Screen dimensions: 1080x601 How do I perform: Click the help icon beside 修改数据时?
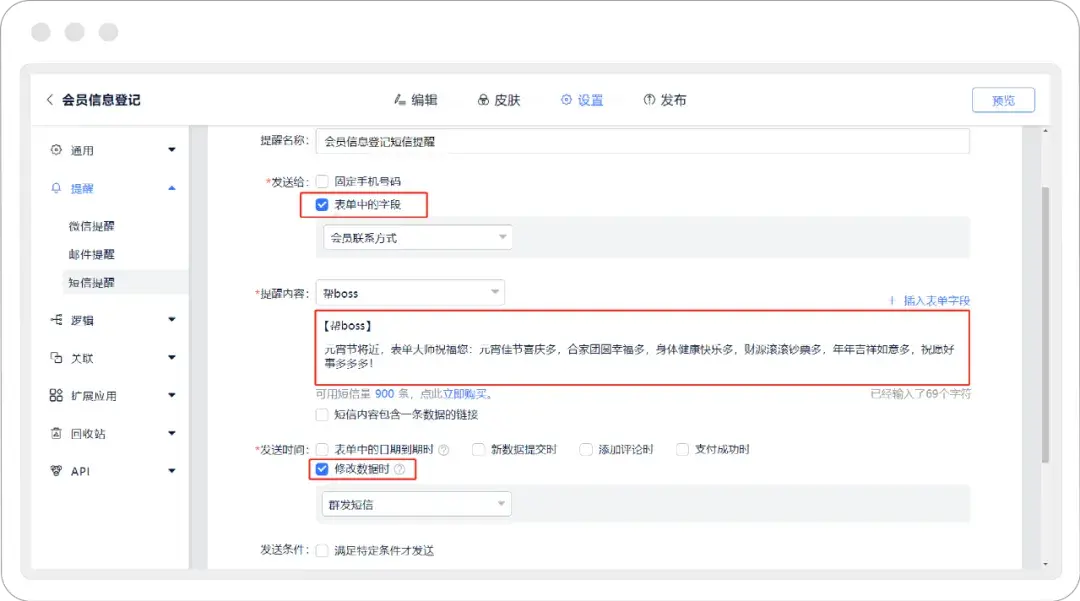399,469
